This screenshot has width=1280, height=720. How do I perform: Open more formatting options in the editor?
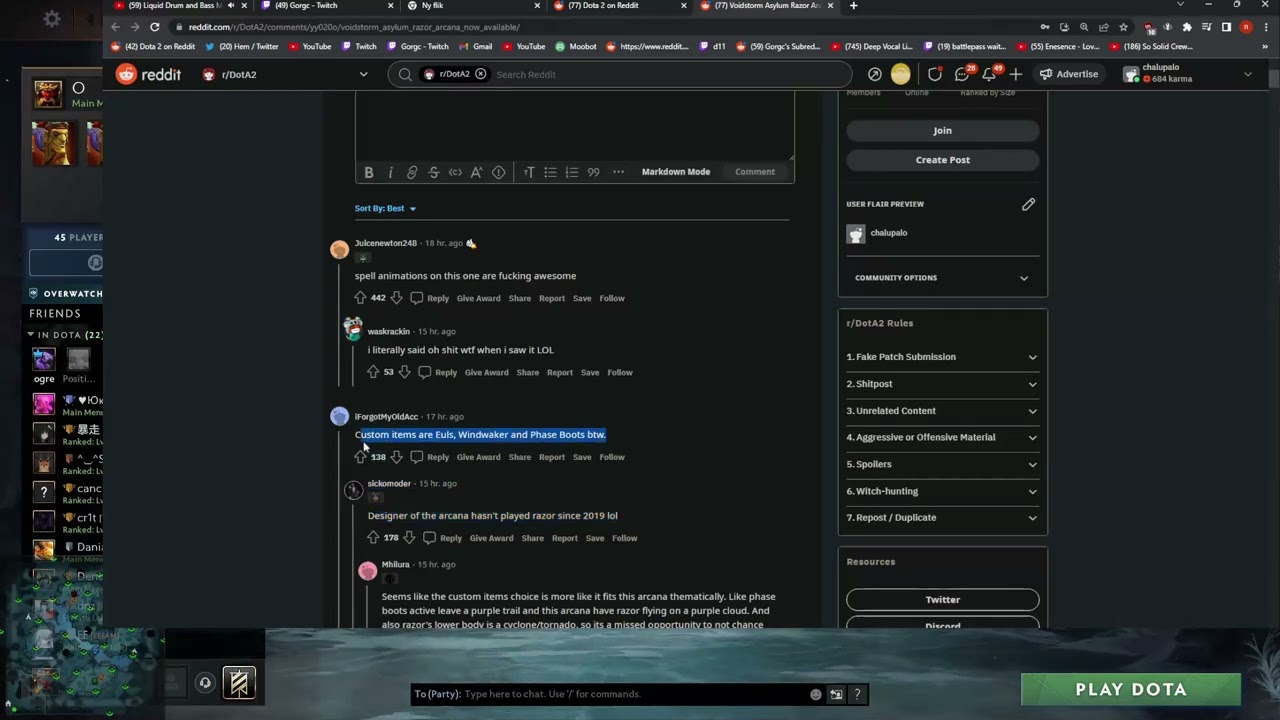click(x=618, y=172)
